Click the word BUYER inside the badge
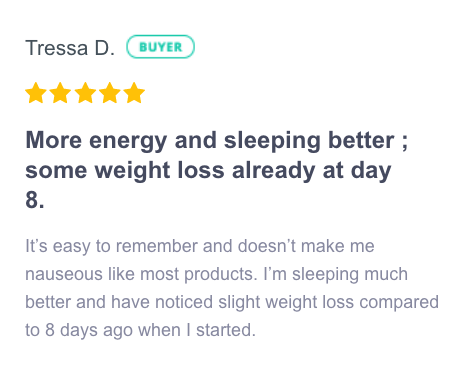Screen dimensions: 475x390 [x=161, y=47]
